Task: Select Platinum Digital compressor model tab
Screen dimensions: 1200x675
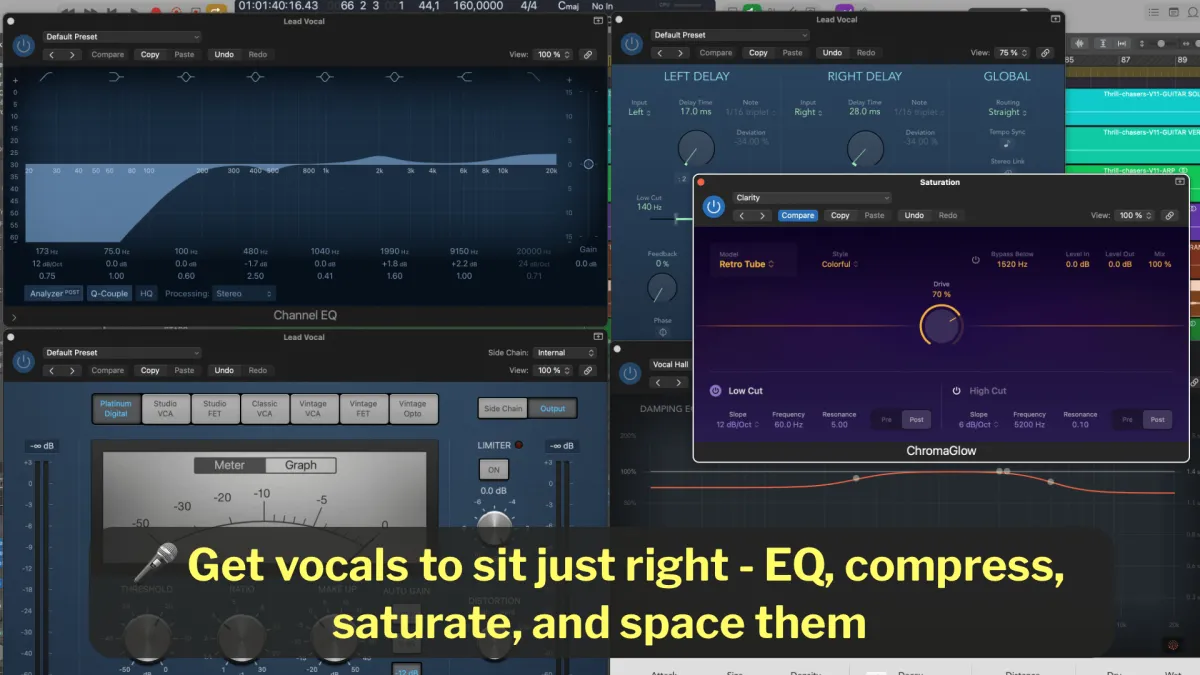Action: (x=116, y=408)
